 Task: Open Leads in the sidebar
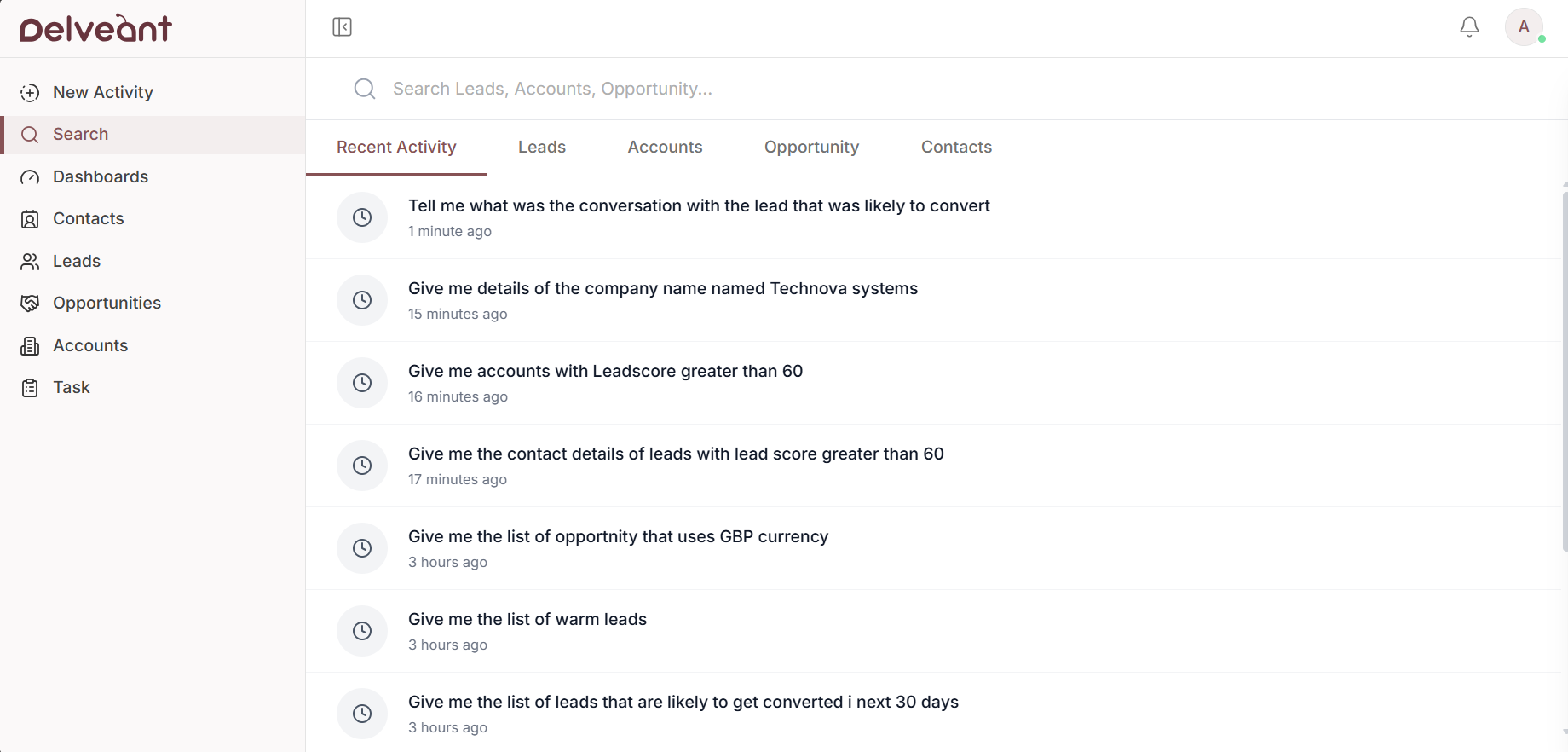76,261
